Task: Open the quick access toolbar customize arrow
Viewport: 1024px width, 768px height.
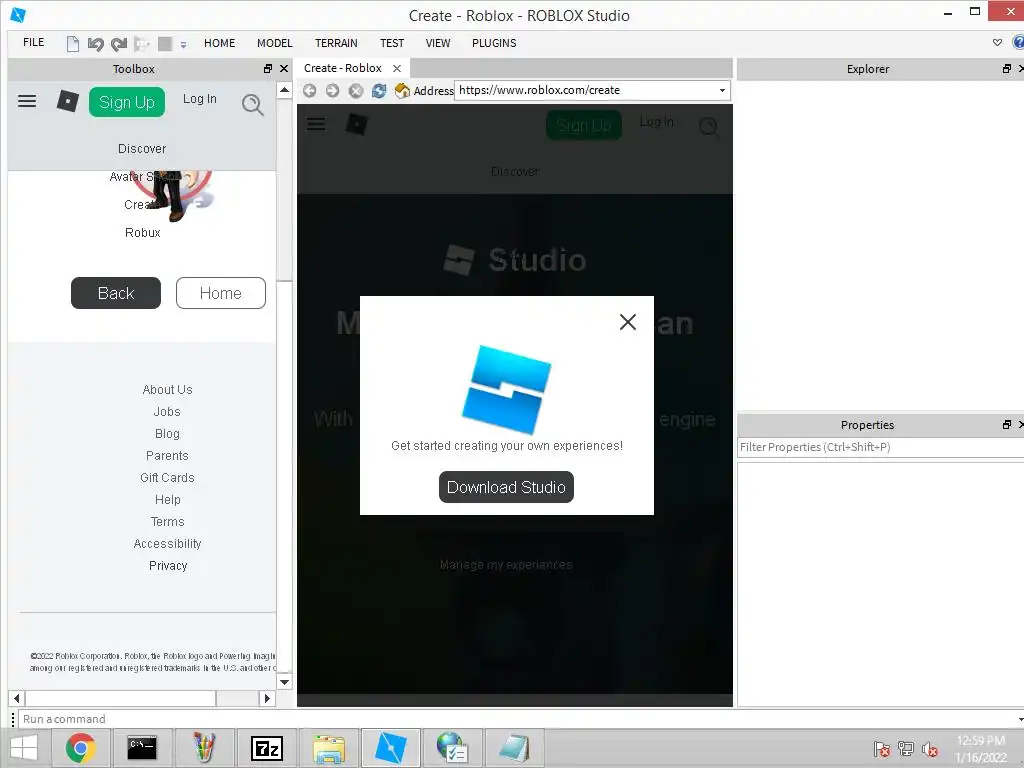Action: pos(184,44)
